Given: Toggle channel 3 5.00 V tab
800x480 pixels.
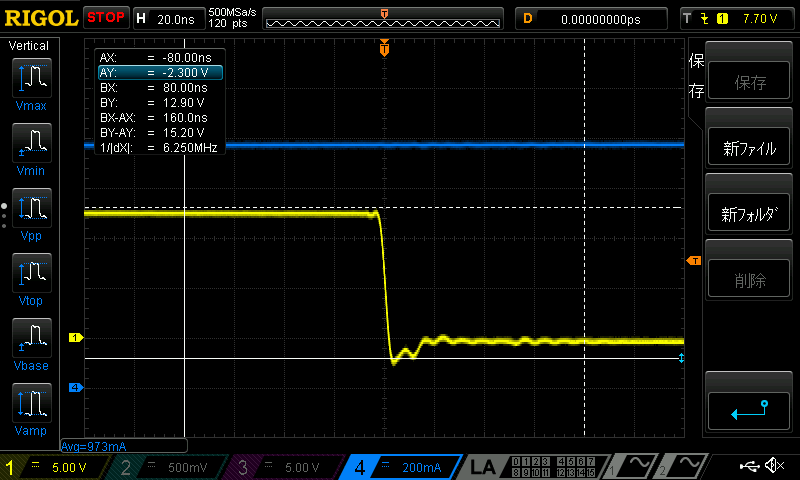Looking at the screenshot, I should pyautogui.click(x=286, y=467).
